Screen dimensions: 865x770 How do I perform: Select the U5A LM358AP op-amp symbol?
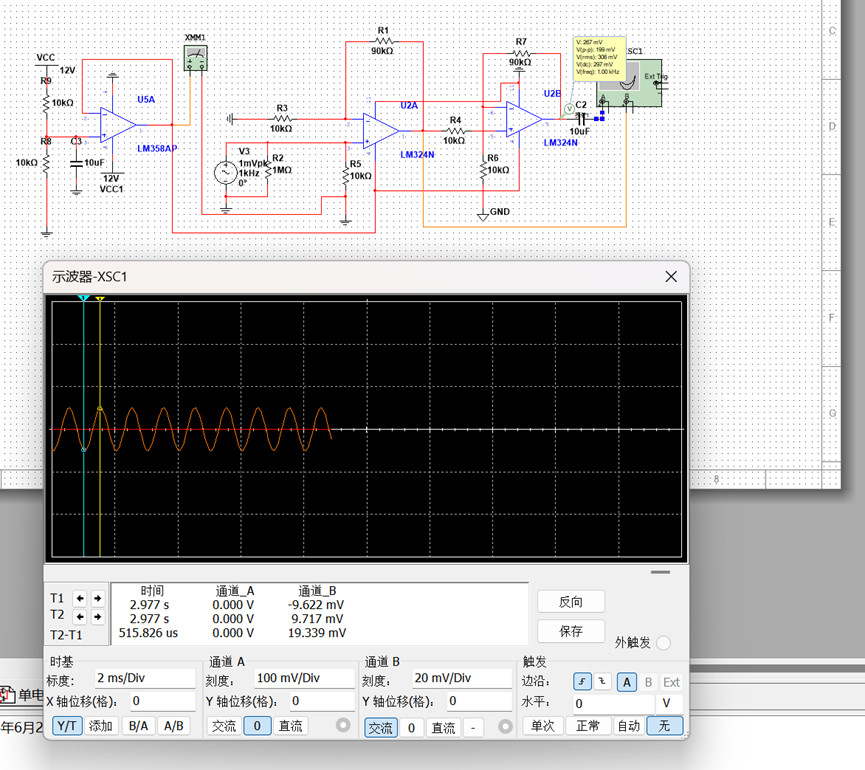tap(118, 125)
